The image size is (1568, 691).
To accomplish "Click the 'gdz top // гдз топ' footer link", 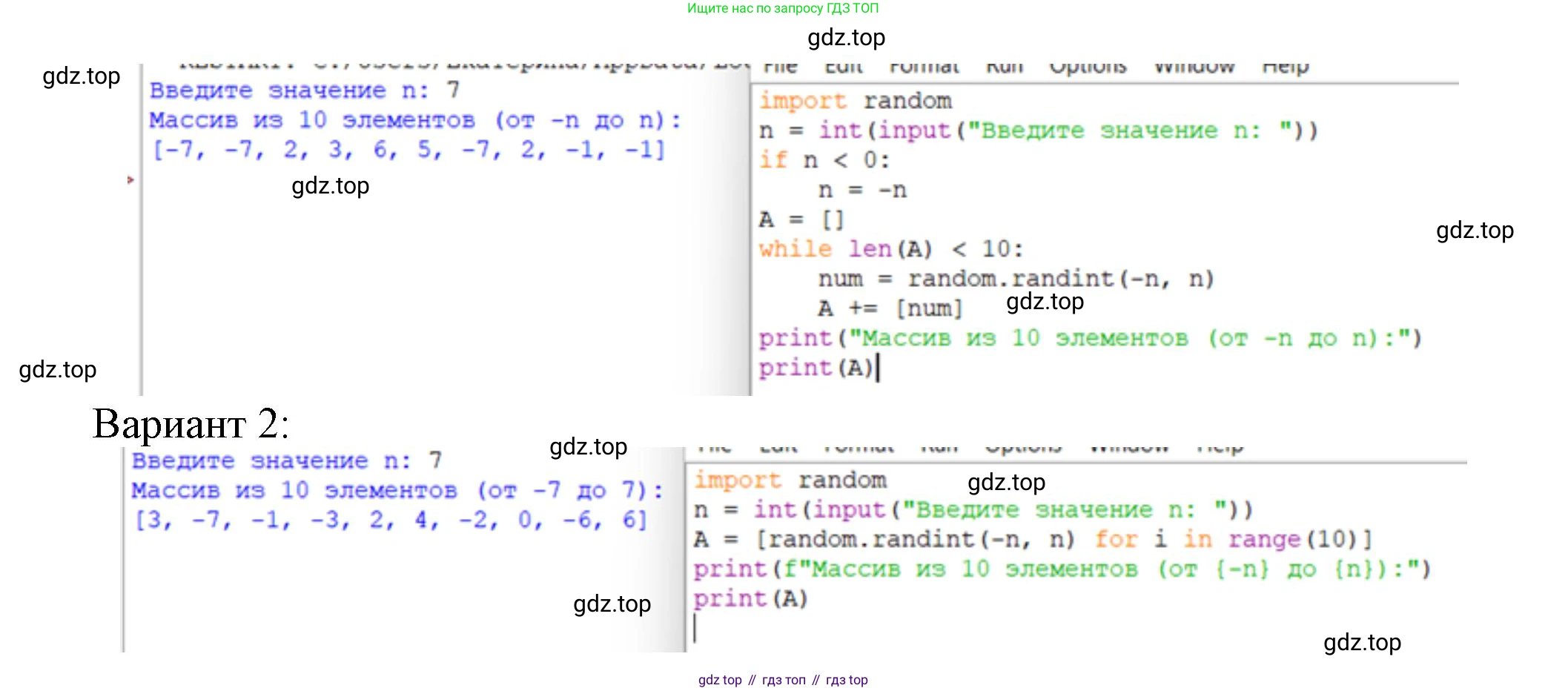I will [x=783, y=680].
